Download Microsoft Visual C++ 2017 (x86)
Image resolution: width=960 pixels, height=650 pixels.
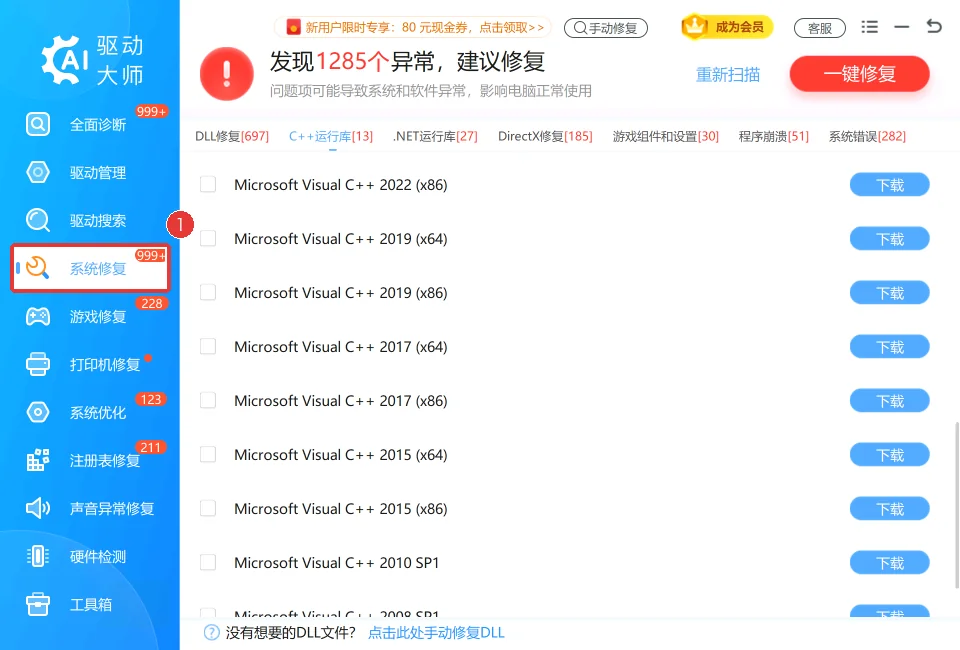coord(890,401)
